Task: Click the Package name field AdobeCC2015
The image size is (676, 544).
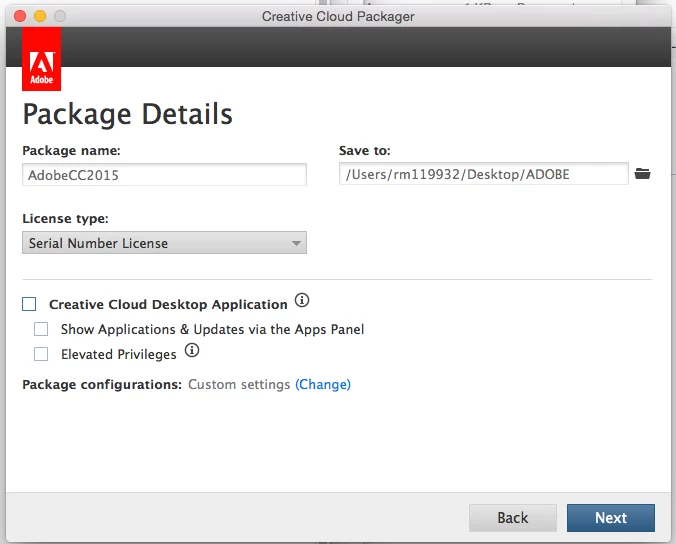Action: coord(164,175)
